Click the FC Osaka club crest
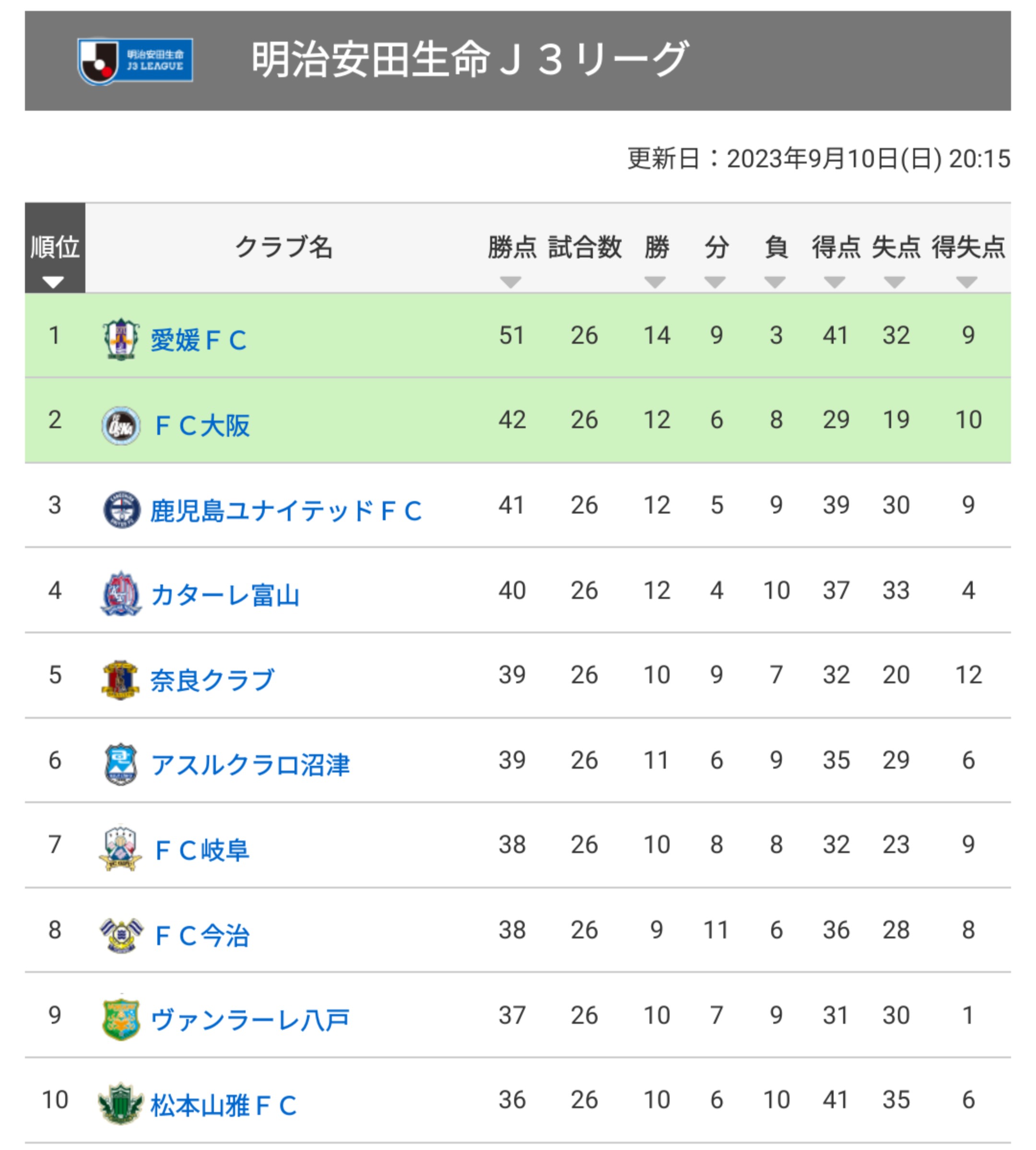This screenshot has width=1036, height=1150. [121, 425]
